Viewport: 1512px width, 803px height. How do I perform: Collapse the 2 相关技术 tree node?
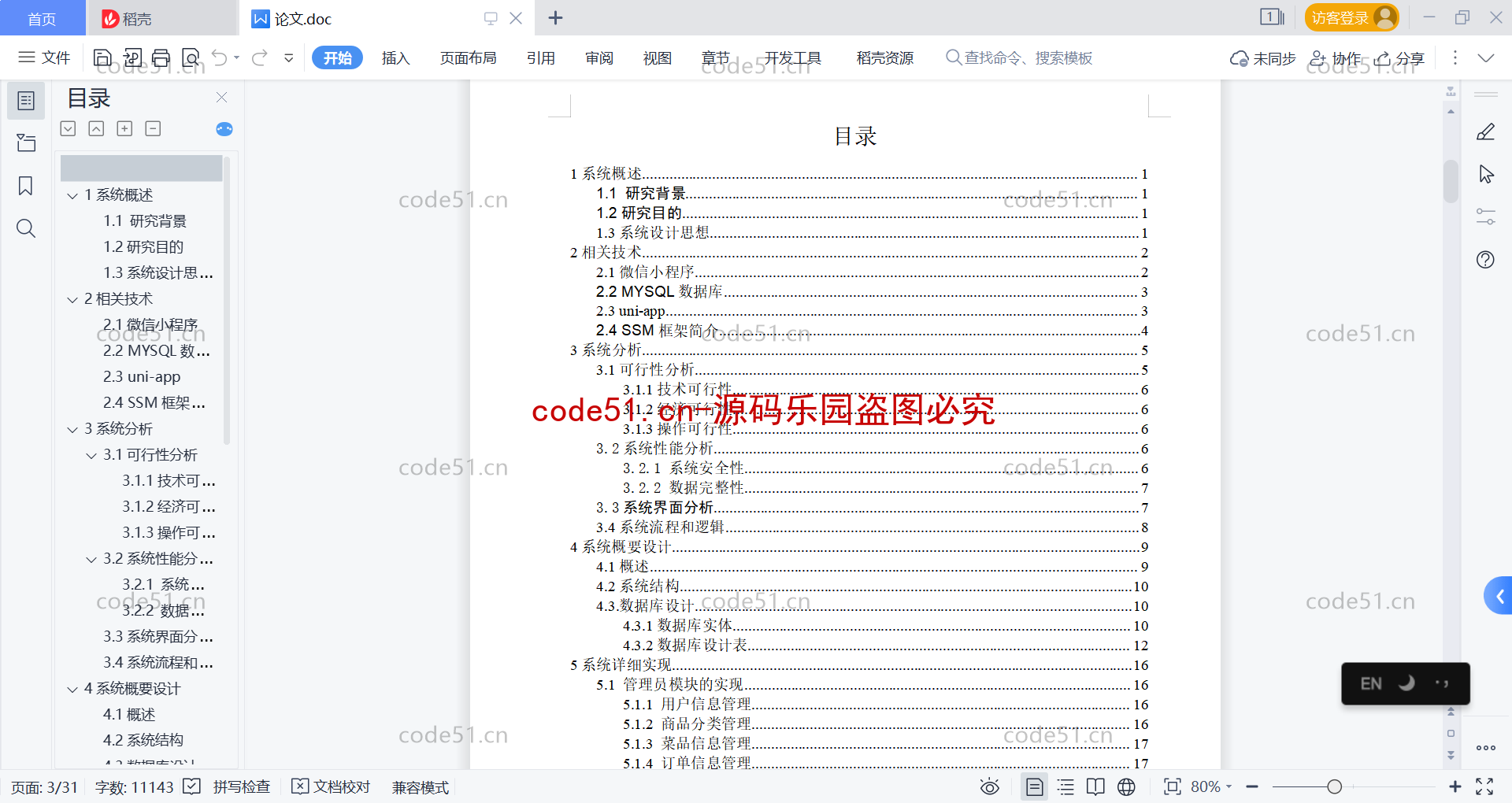[72, 299]
